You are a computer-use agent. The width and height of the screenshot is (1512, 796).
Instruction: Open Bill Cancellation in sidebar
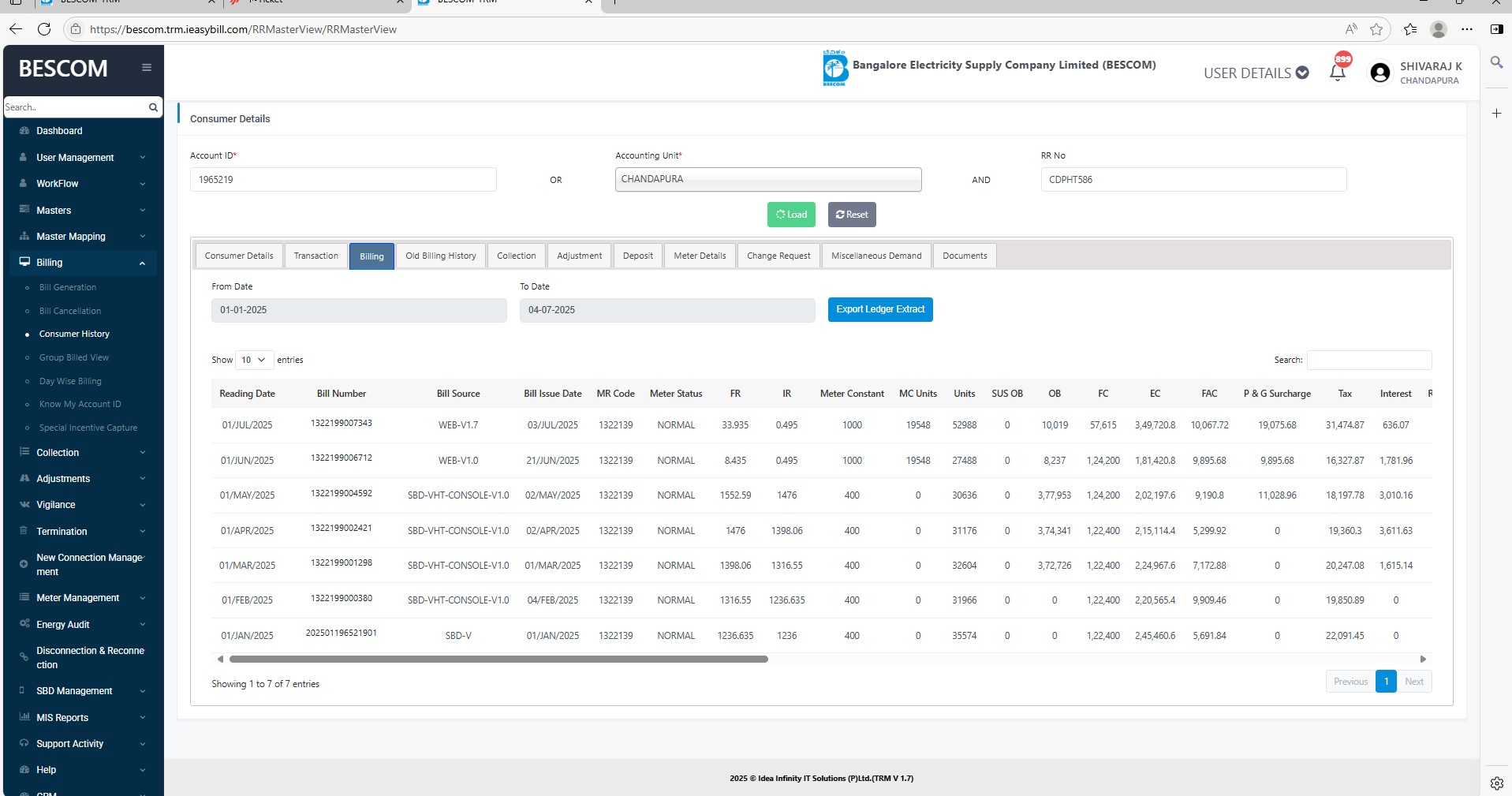pyautogui.click(x=70, y=312)
